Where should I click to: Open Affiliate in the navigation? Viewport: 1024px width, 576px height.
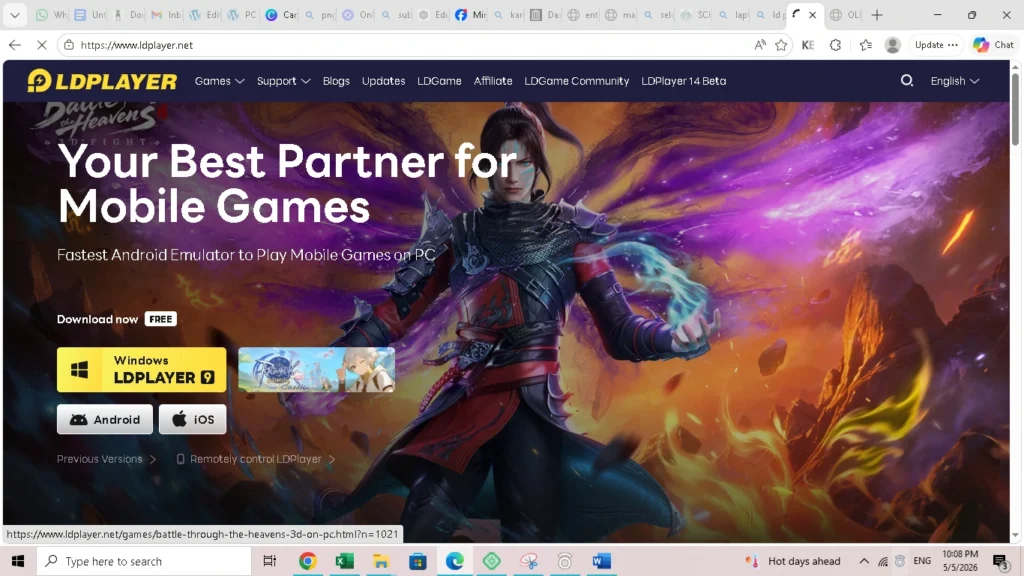tap(493, 81)
